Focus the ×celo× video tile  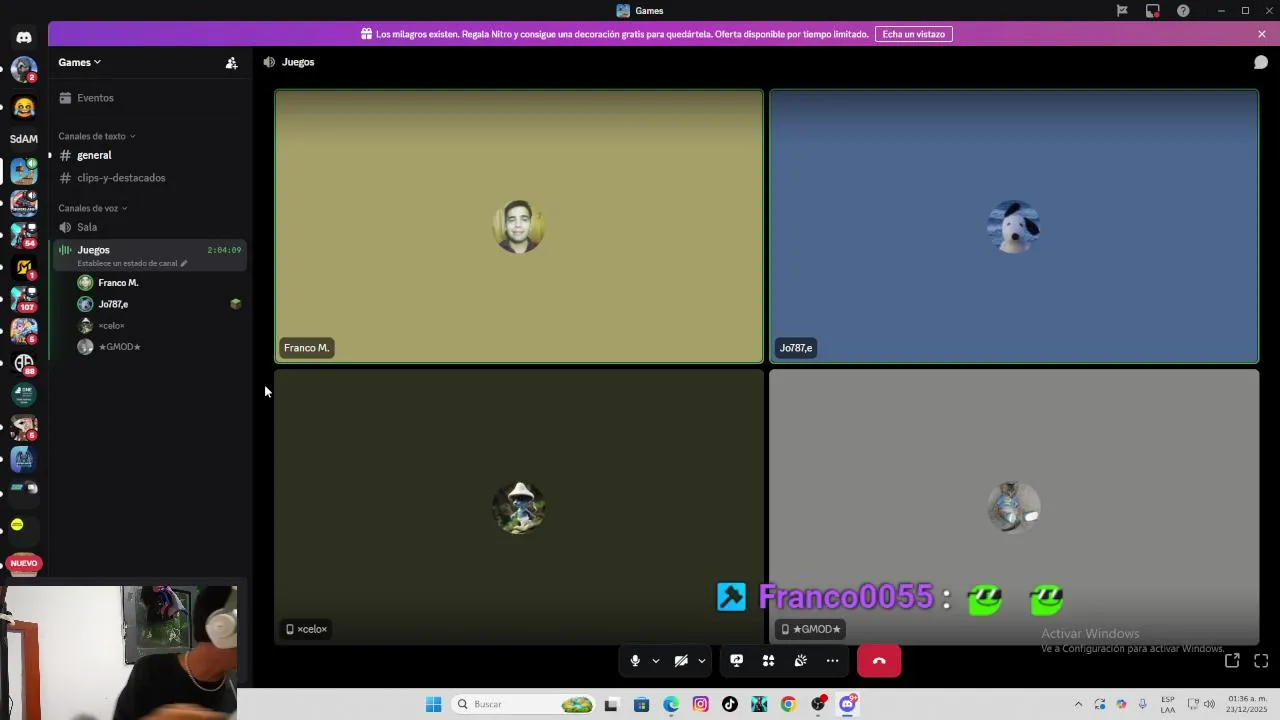point(519,507)
